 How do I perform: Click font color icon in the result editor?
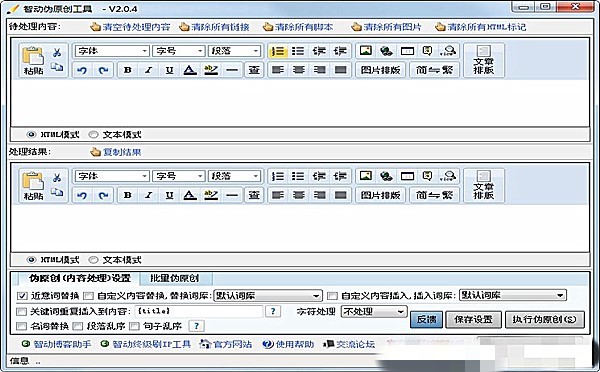click(x=190, y=195)
